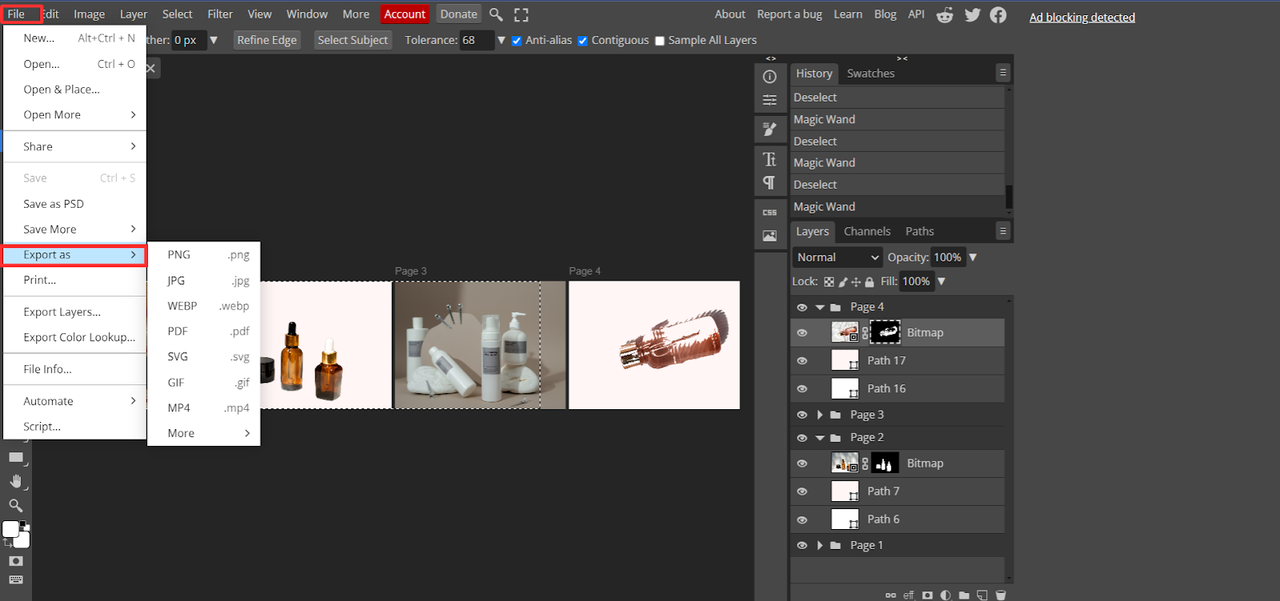Open the Info panel icon
Image resolution: width=1280 pixels, height=601 pixels.
click(x=769, y=77)
